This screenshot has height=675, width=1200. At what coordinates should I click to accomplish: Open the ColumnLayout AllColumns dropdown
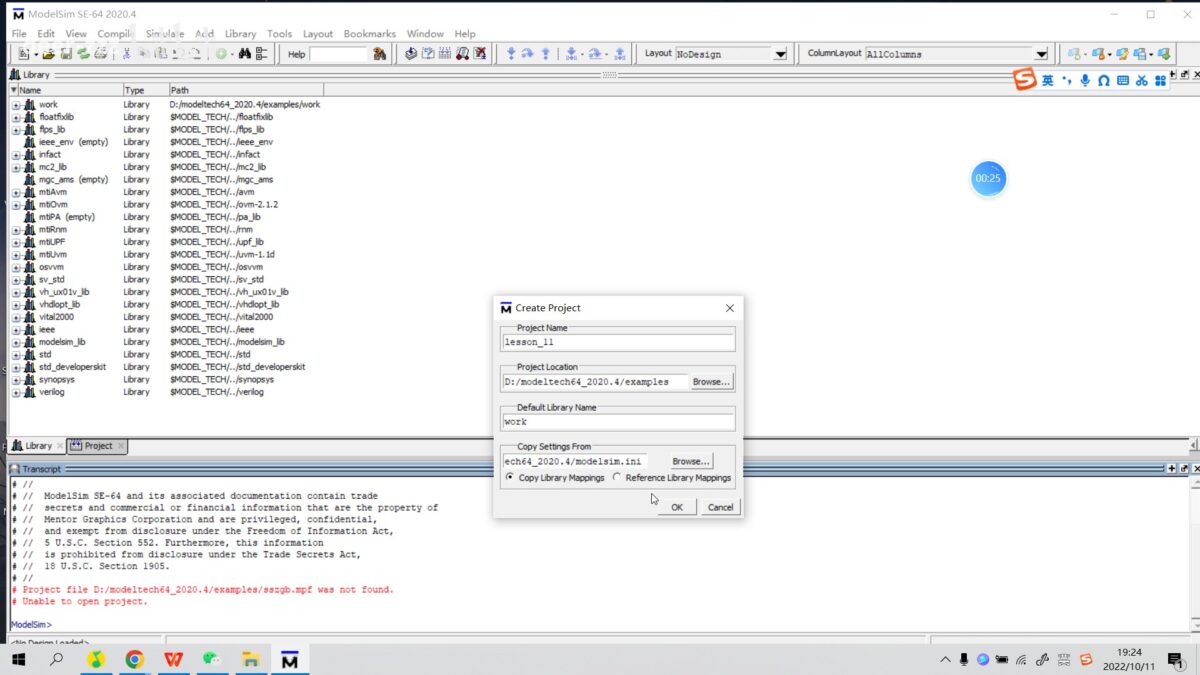point(1041,54)
